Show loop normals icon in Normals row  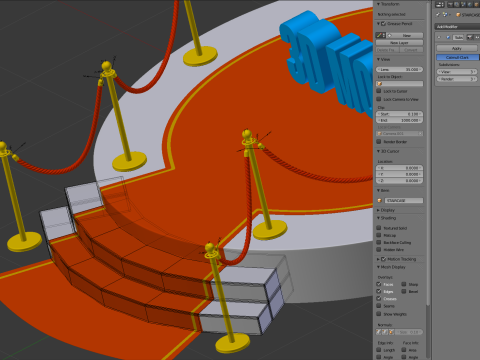click(385, 332)
